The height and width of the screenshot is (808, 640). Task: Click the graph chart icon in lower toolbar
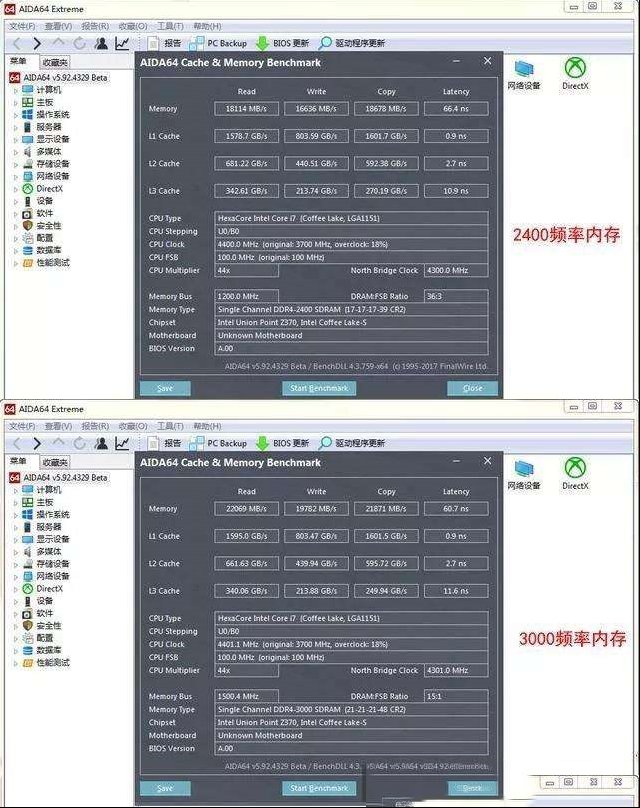pos(122,443)
